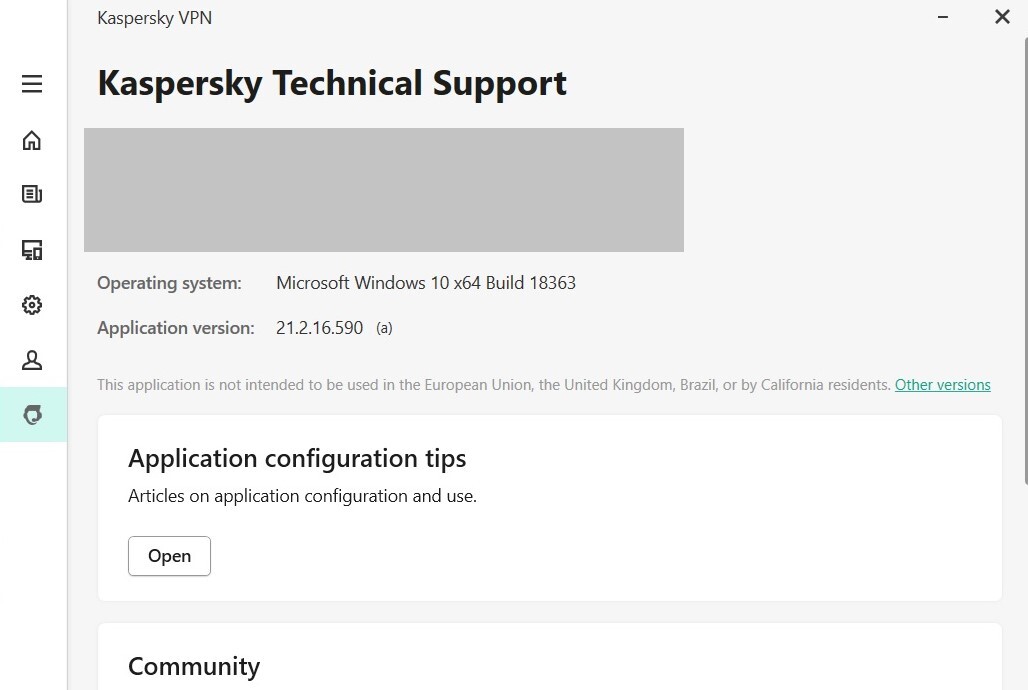
Task: Click the application version number 21.2.16.590
Action: (319, 328)
